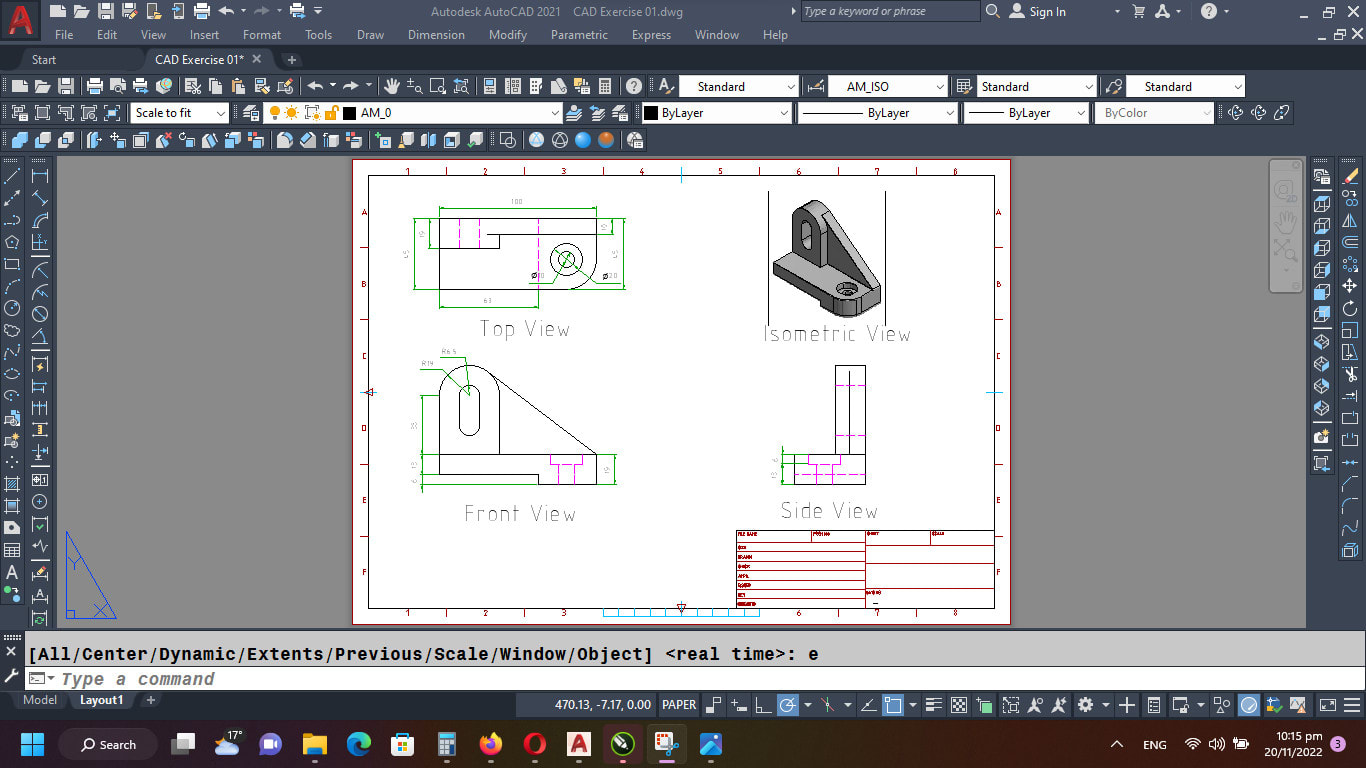Select the Multiline Text tool

coord(12,573)
